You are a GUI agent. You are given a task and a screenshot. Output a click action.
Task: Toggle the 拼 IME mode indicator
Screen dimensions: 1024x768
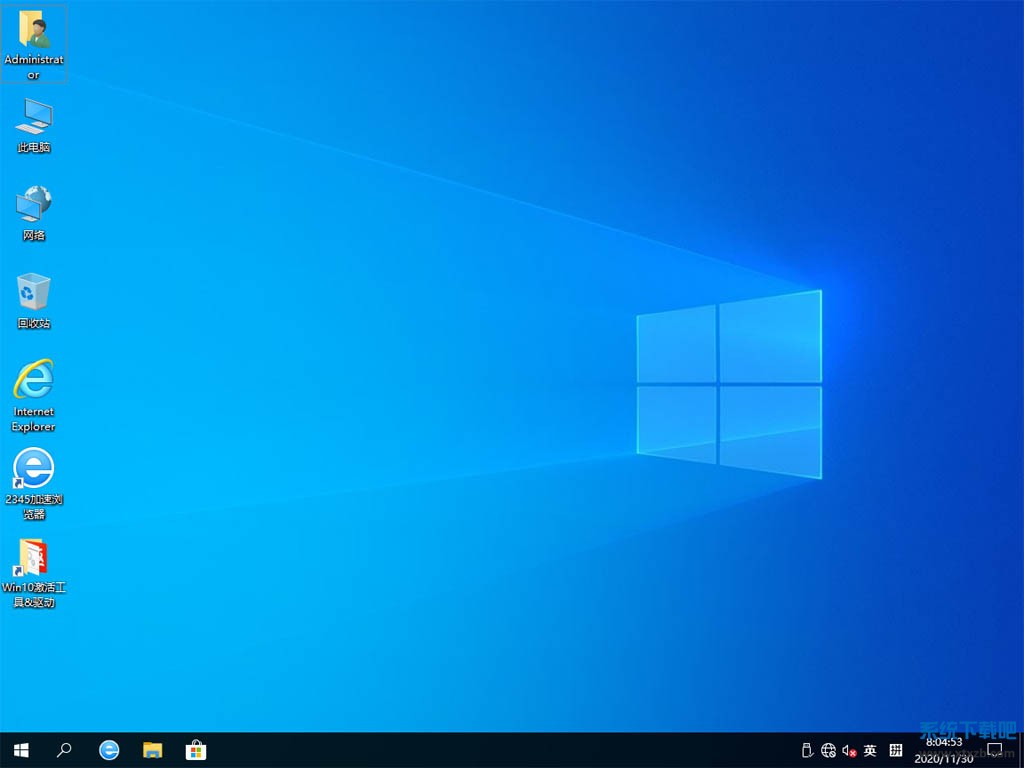coord(896,750)
